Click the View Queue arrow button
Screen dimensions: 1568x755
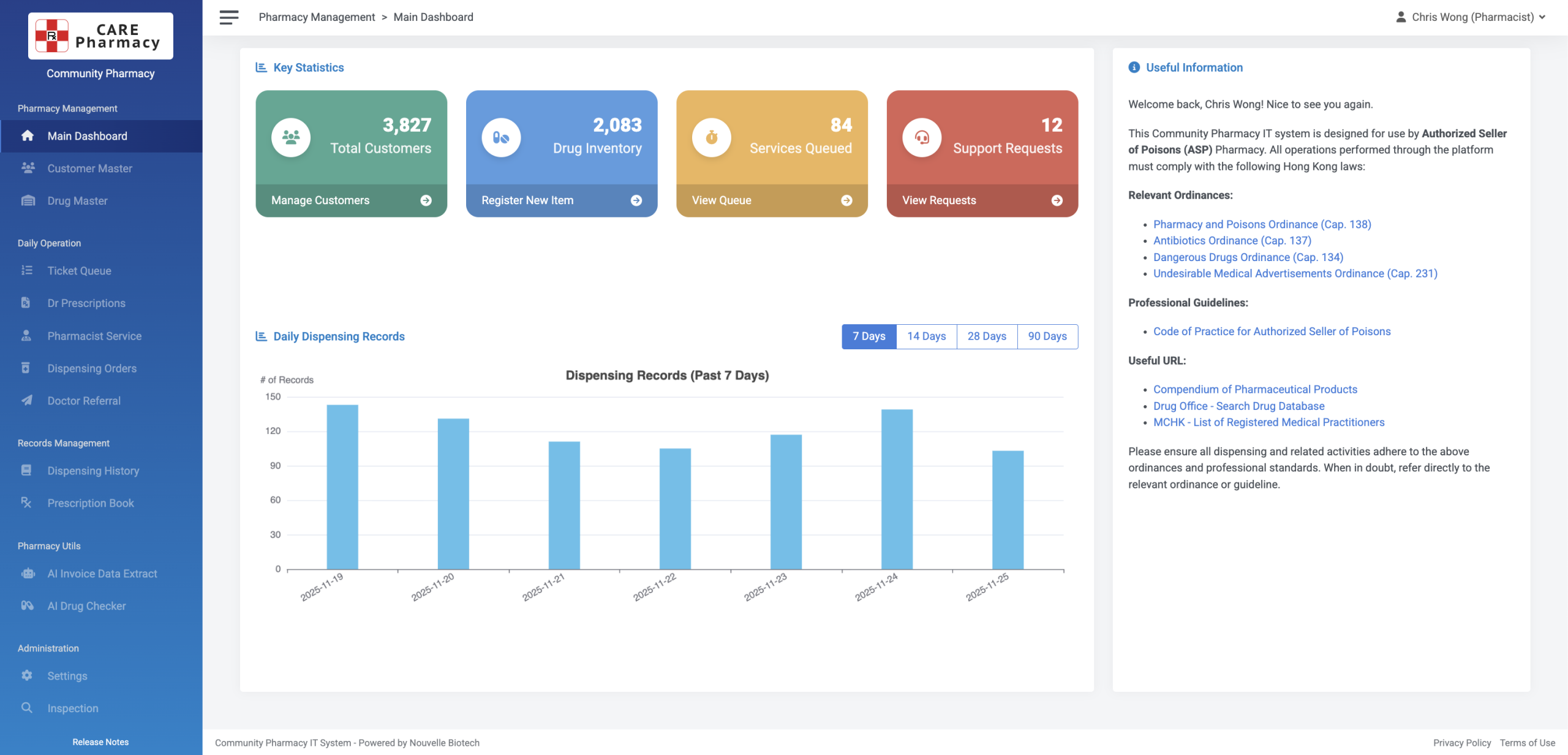click(x=846, y=200)
